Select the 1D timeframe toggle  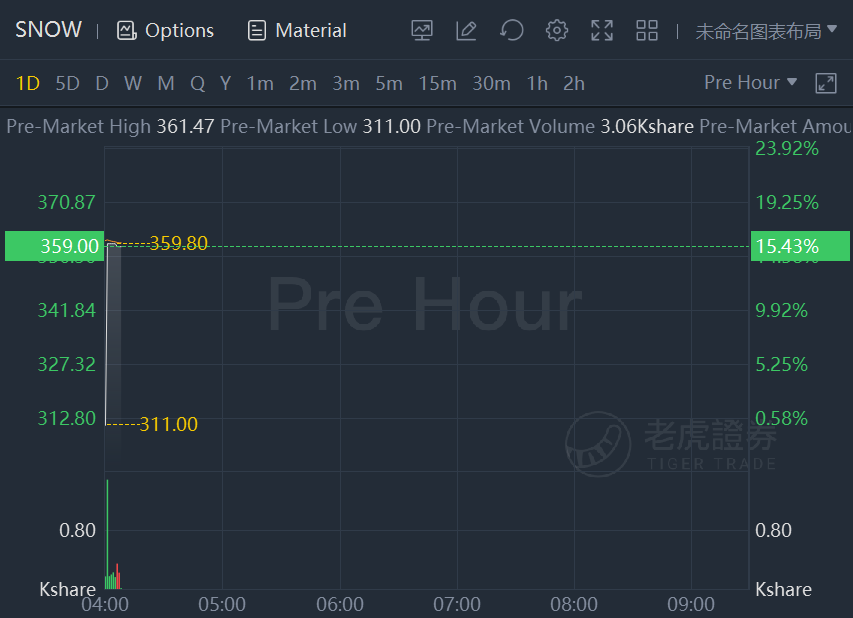[28, 84]
